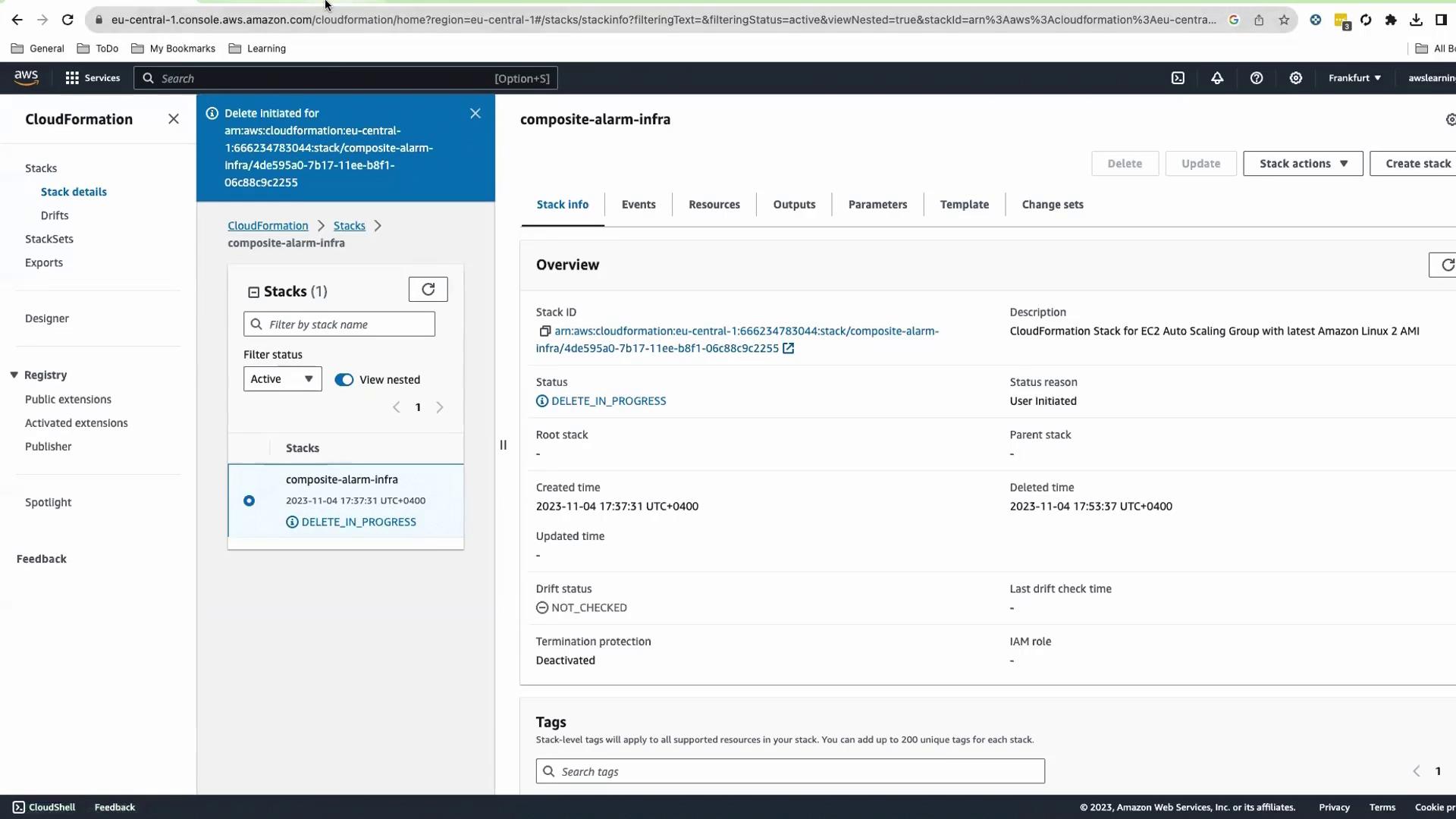Dismiss the delete initiated notification

click(x=475, y=114)
